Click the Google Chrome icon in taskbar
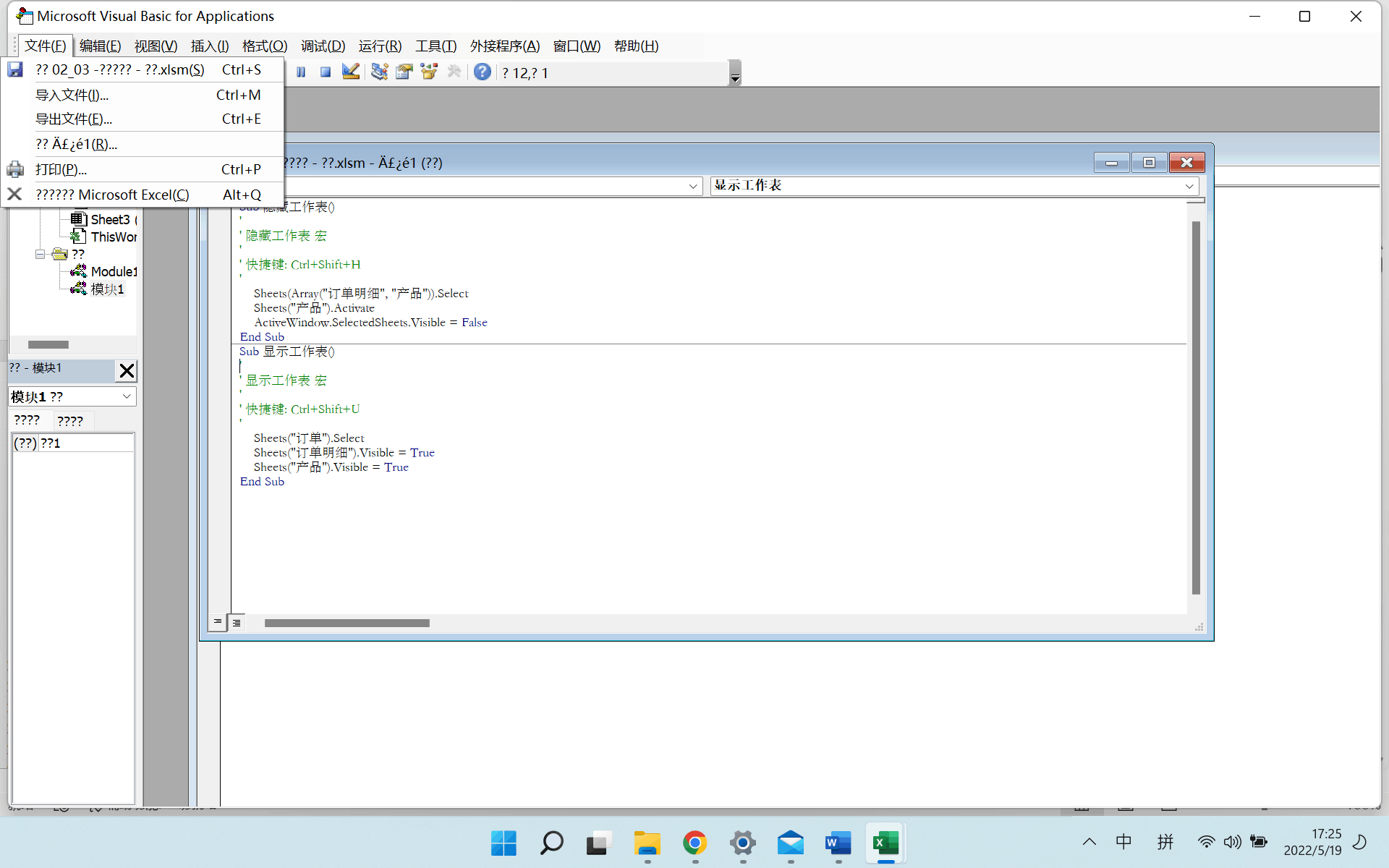 coord(694,842)
